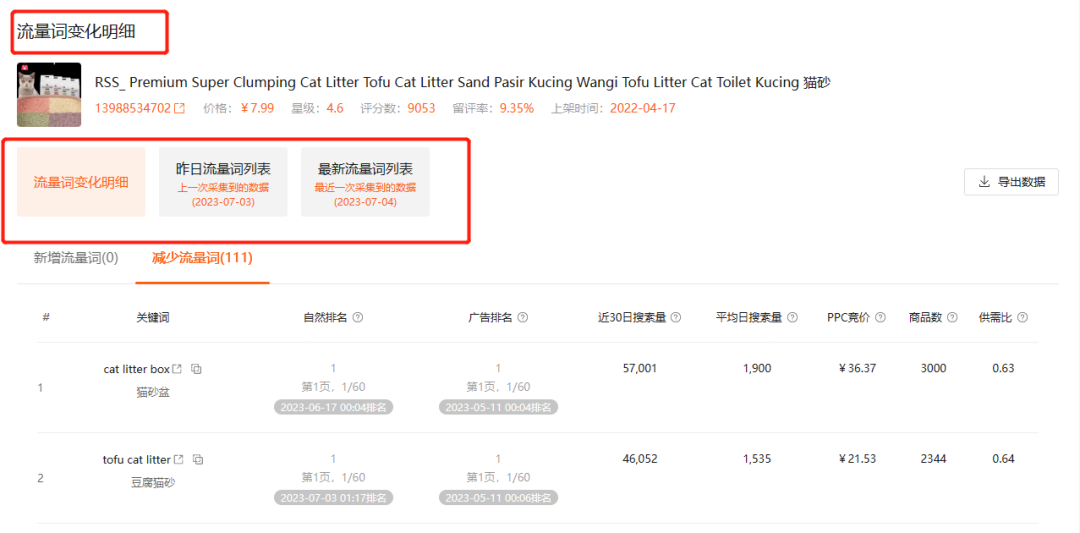Click help icon next to 自然排名 column
Screen dimensions: 1080x533
tap(357, 317)
